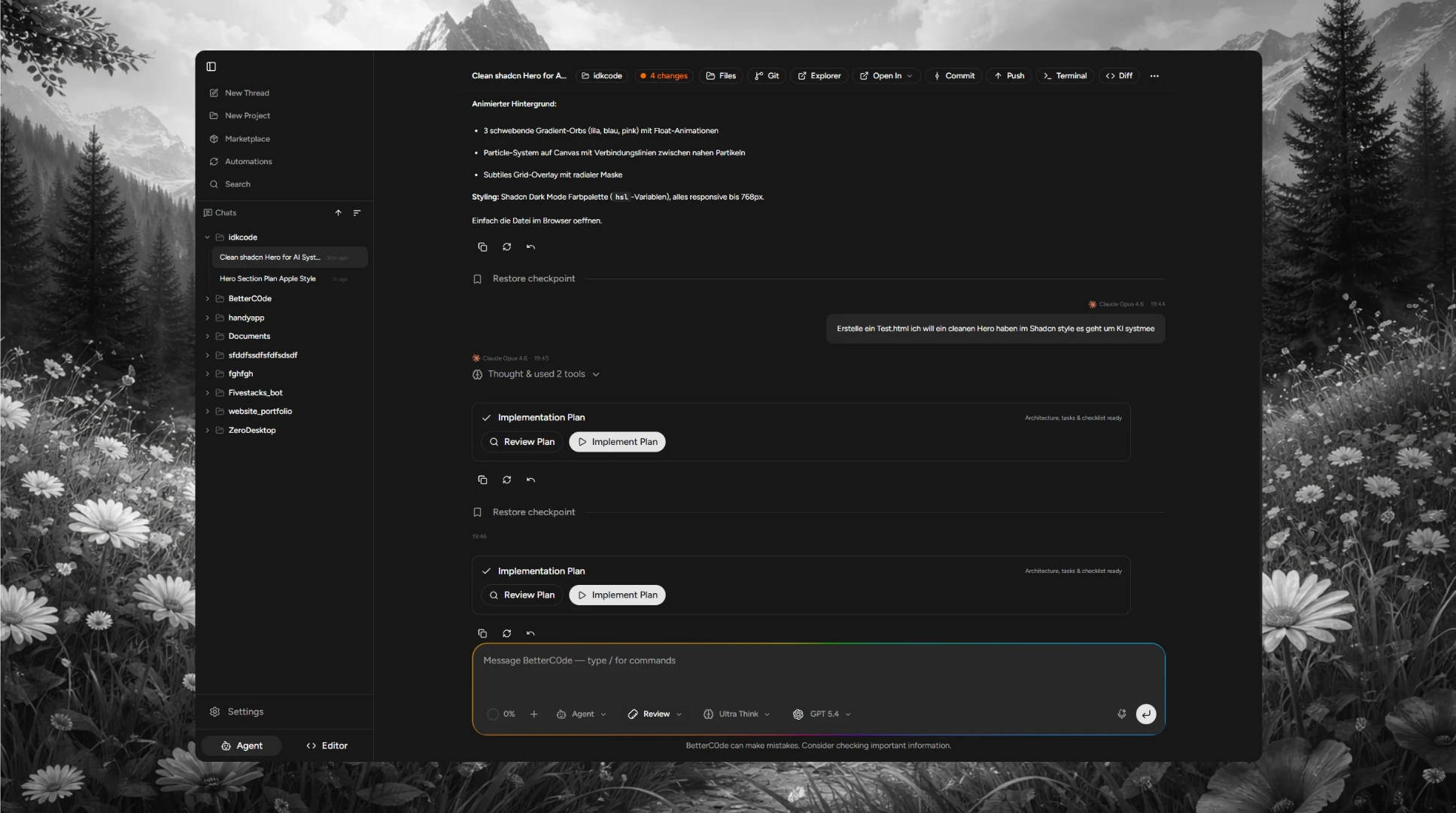The height and width of the screenshot is (813, 1456).
Task: Copy the assistant response using the copy icon
Action: coord(482,247)
